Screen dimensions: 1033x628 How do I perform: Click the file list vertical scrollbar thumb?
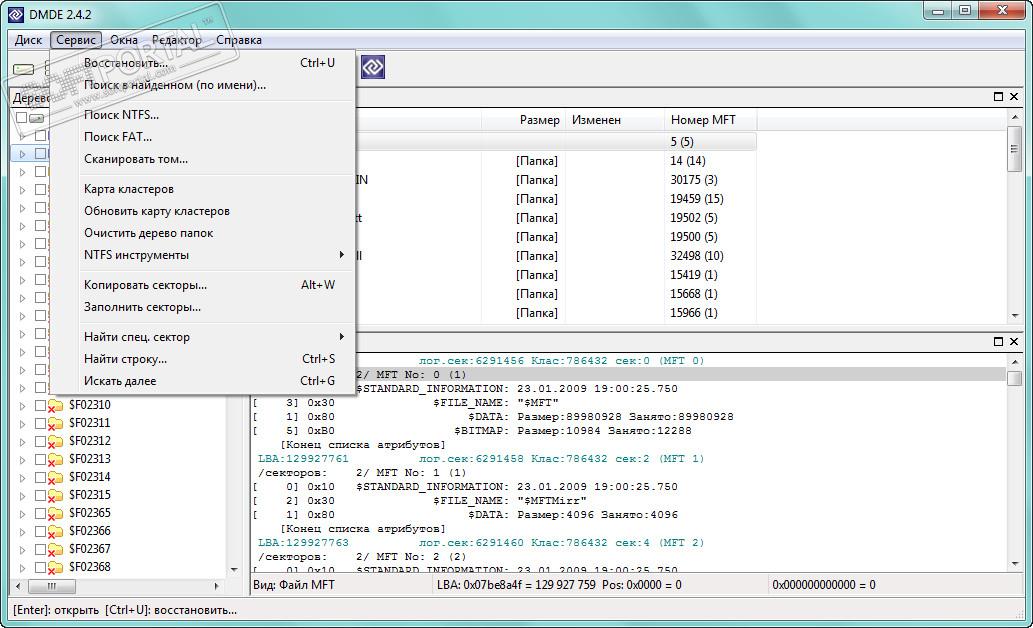[1014, 148]
